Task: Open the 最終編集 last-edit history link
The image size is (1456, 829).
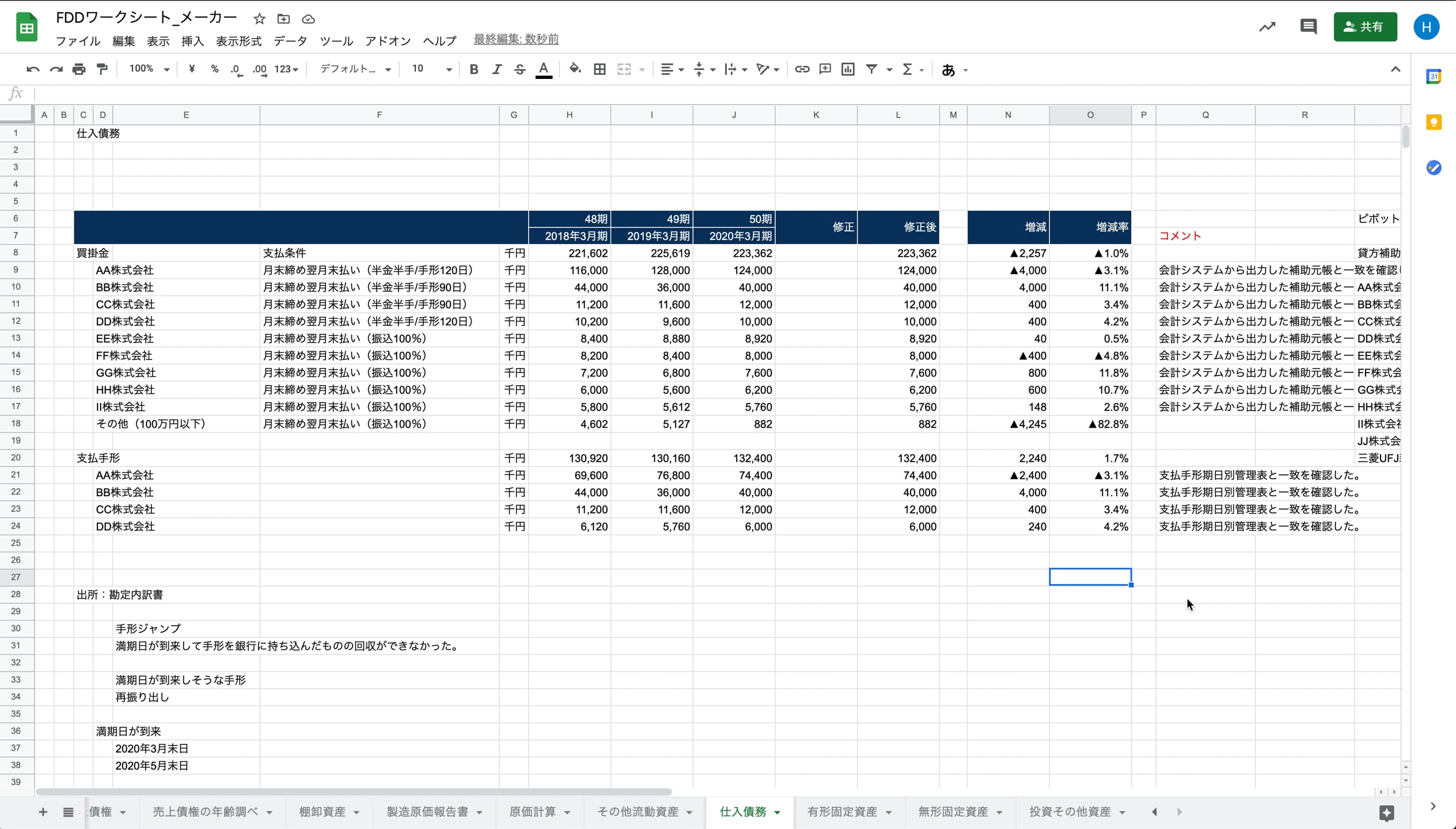Action: (x=515, y=39)
